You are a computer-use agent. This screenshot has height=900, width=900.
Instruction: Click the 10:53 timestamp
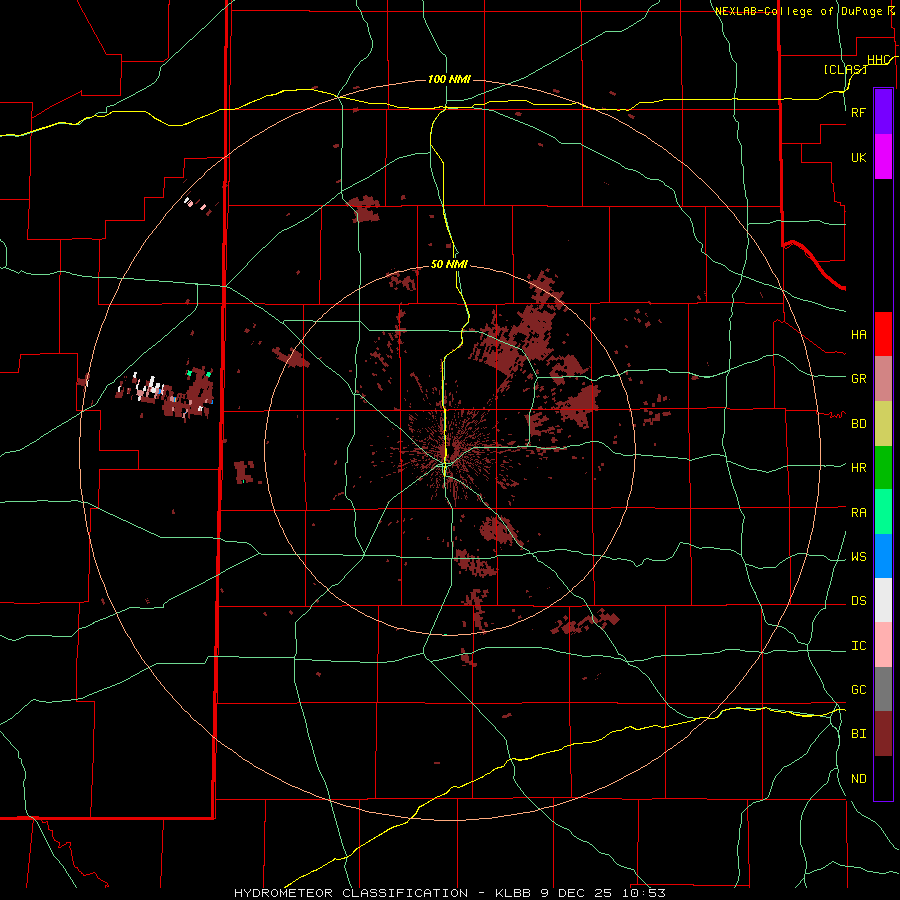[x=642, y=893]
